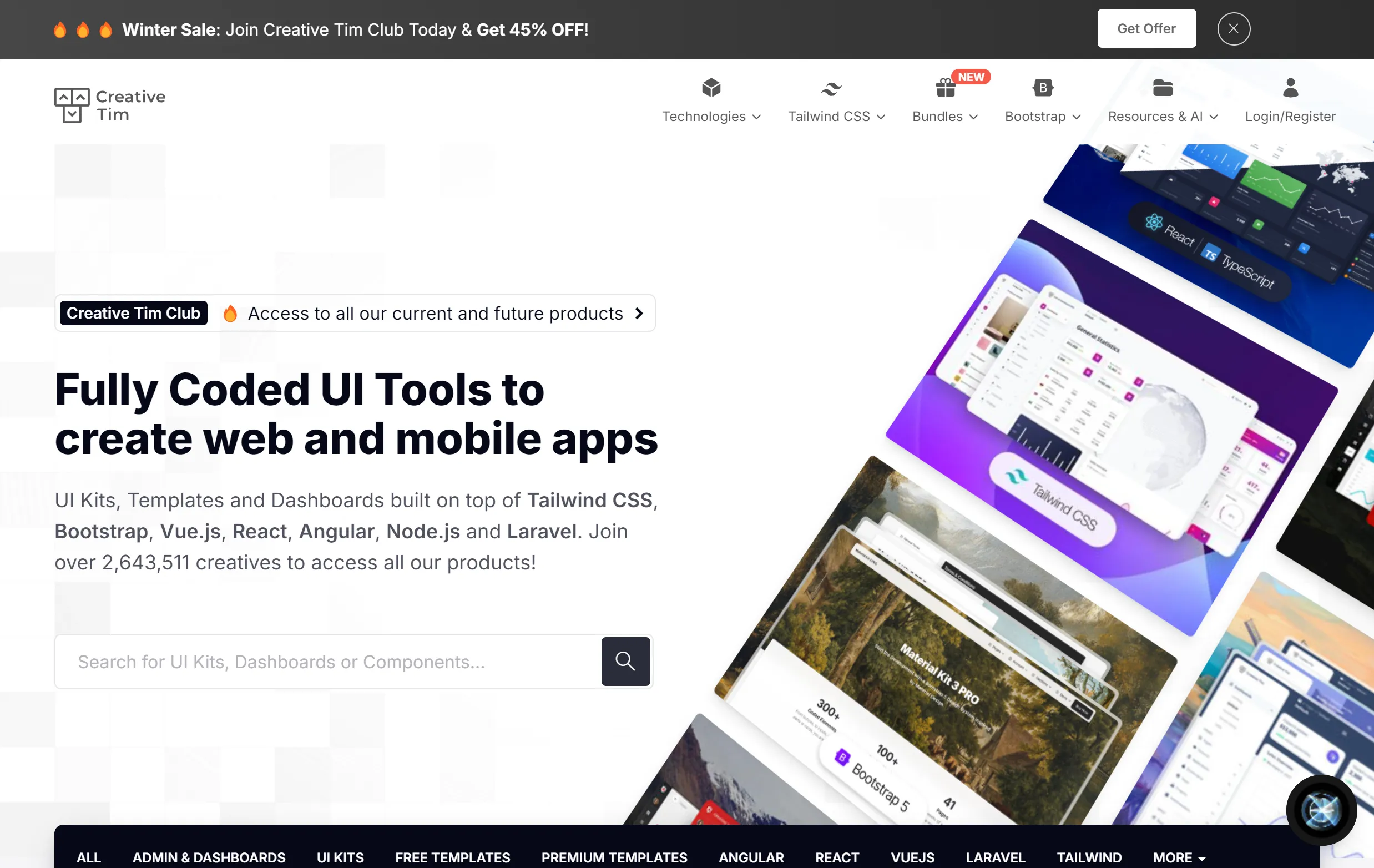This screenshot has width=1374, height=868.
Task: Select the ALL category tab
Action: tap(89, 857)
